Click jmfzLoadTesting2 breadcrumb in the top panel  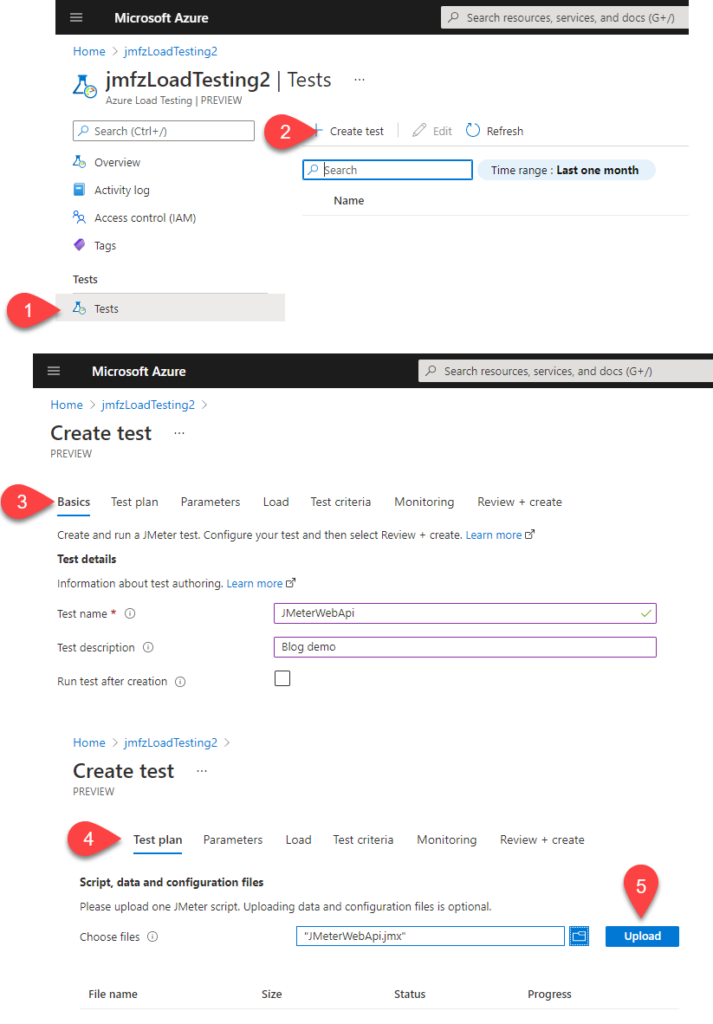[170, 51]
